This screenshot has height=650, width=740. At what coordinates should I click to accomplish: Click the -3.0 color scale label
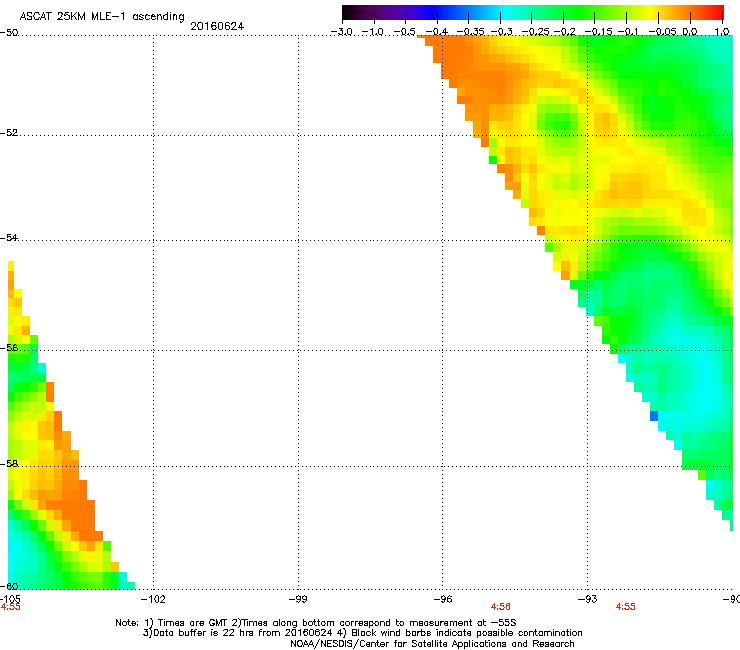341,32
